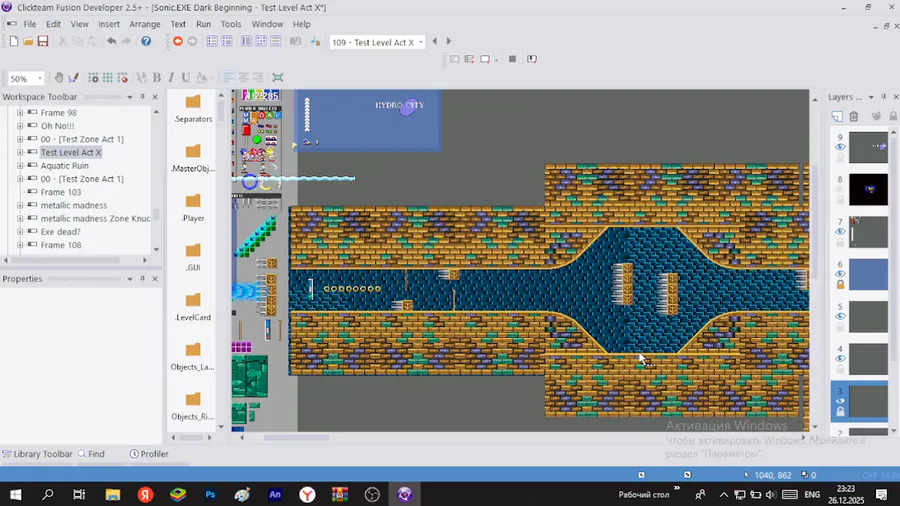Center the frame view icon
Screen dimensions: 900x506
tap(278, 77)
